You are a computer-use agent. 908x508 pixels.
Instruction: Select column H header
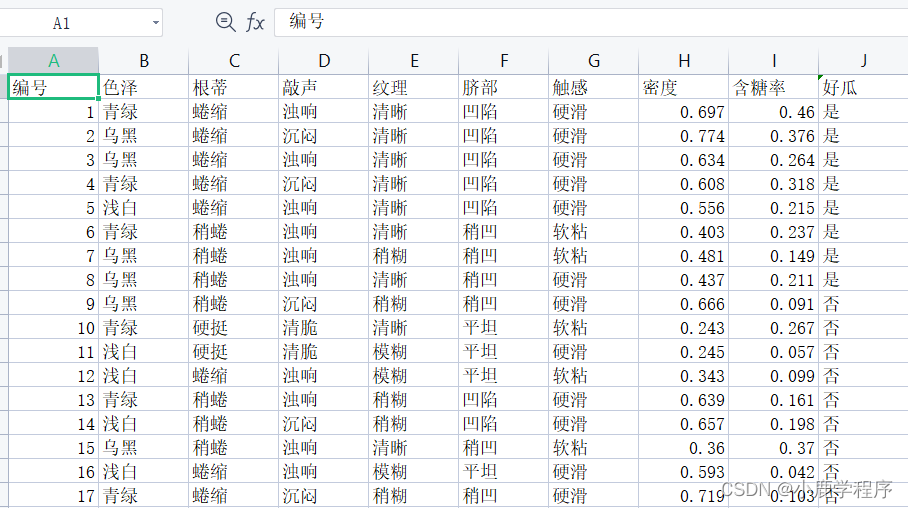(684, 61)
